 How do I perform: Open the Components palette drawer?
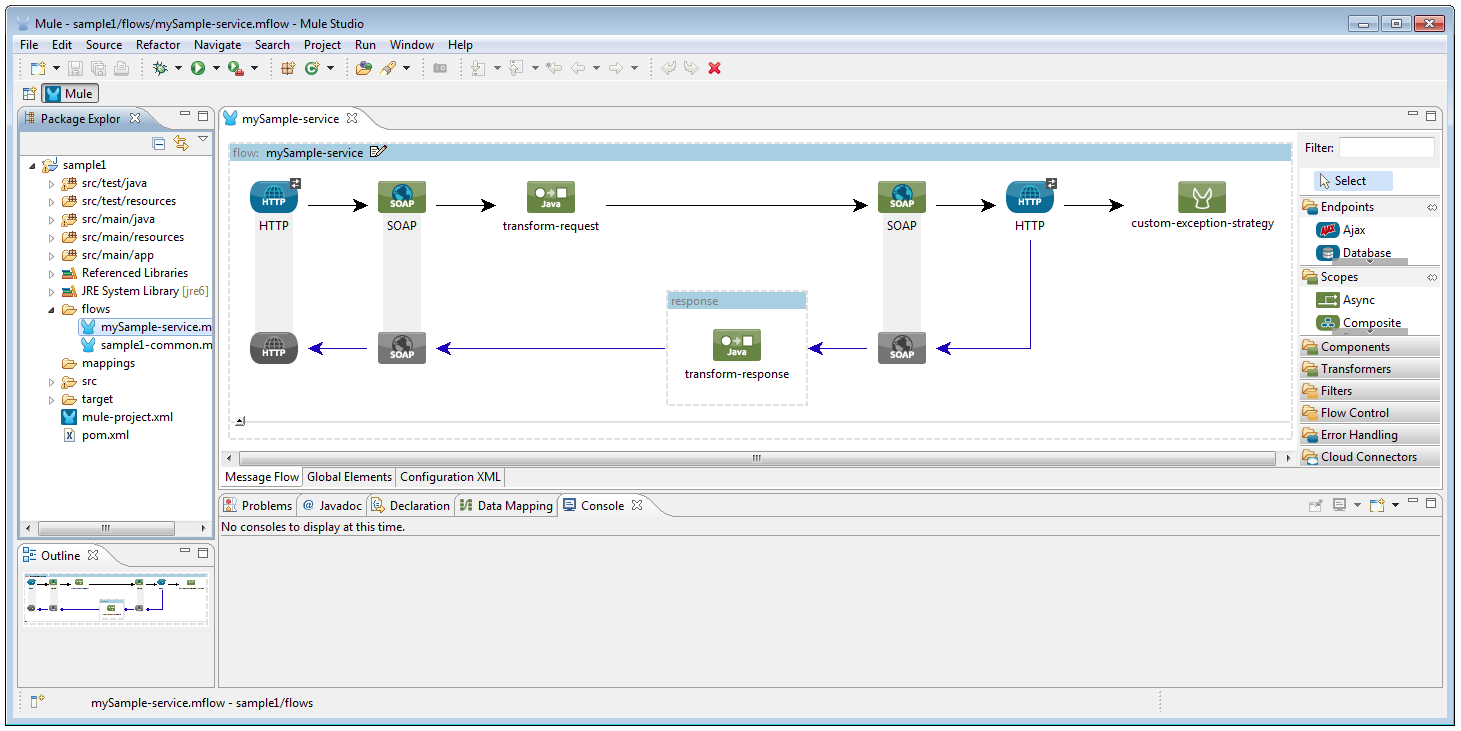point(1369,347)
